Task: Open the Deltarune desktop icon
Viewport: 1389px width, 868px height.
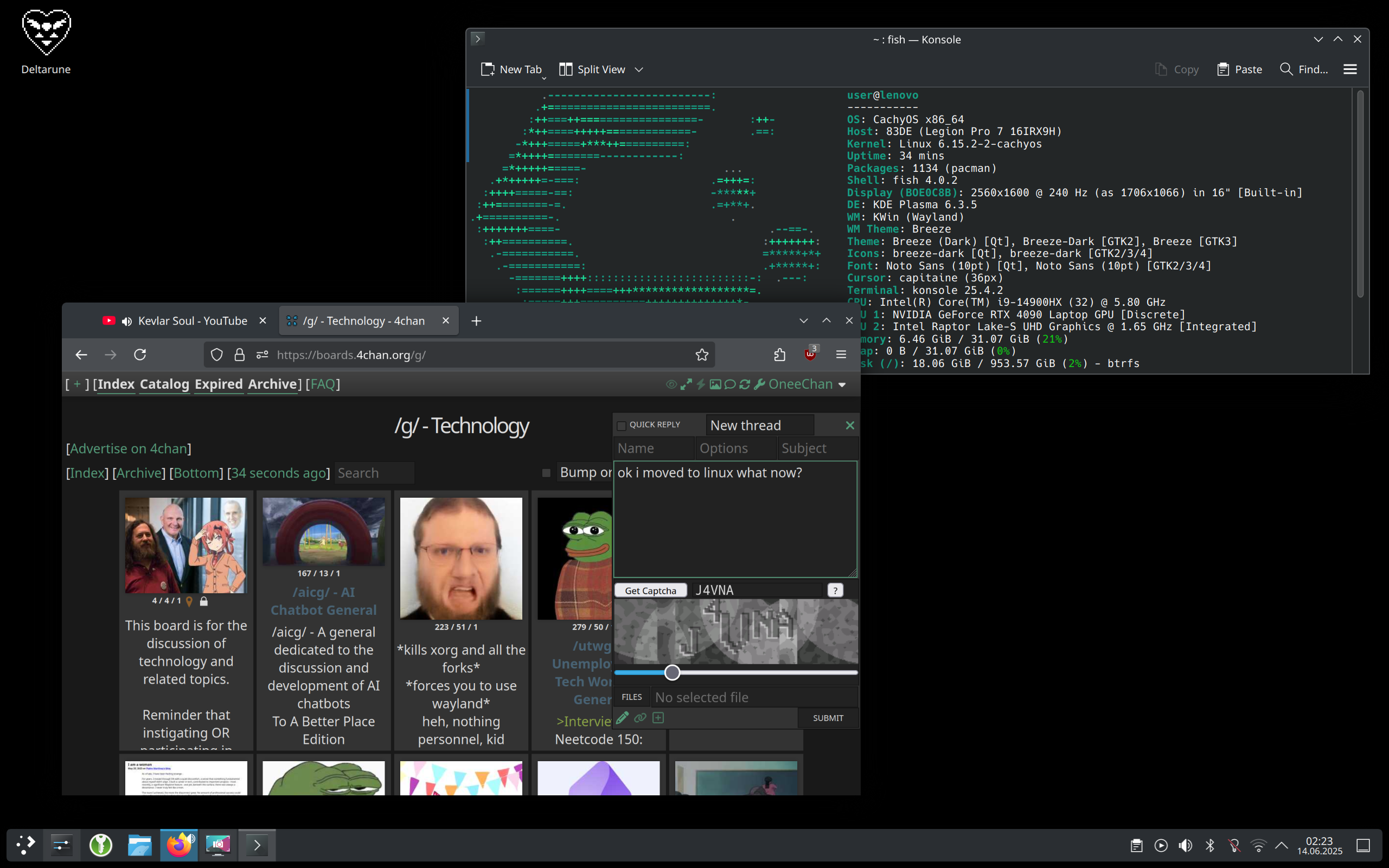Action: 46,41
